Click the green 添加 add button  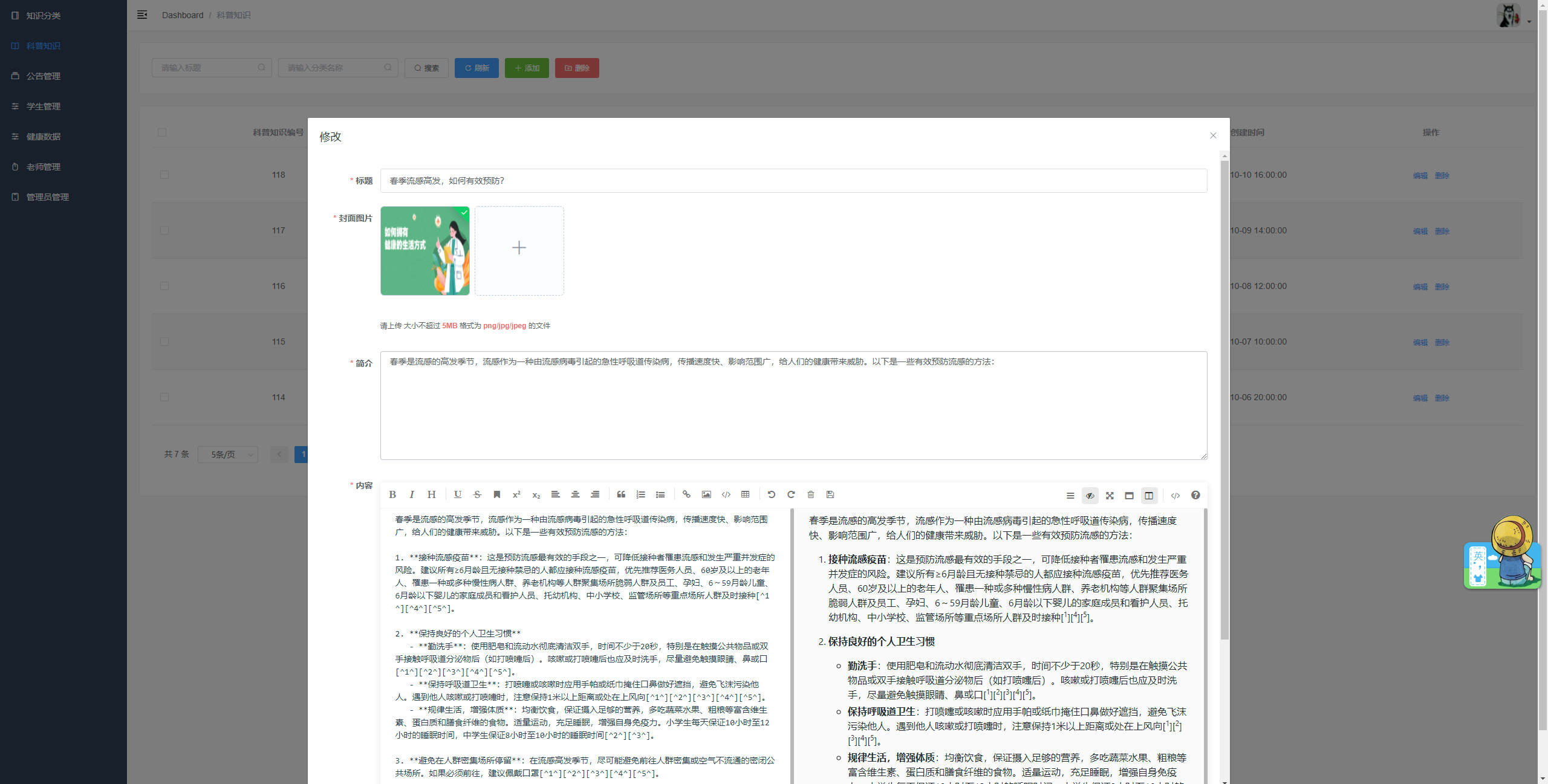tap(527, 68)
